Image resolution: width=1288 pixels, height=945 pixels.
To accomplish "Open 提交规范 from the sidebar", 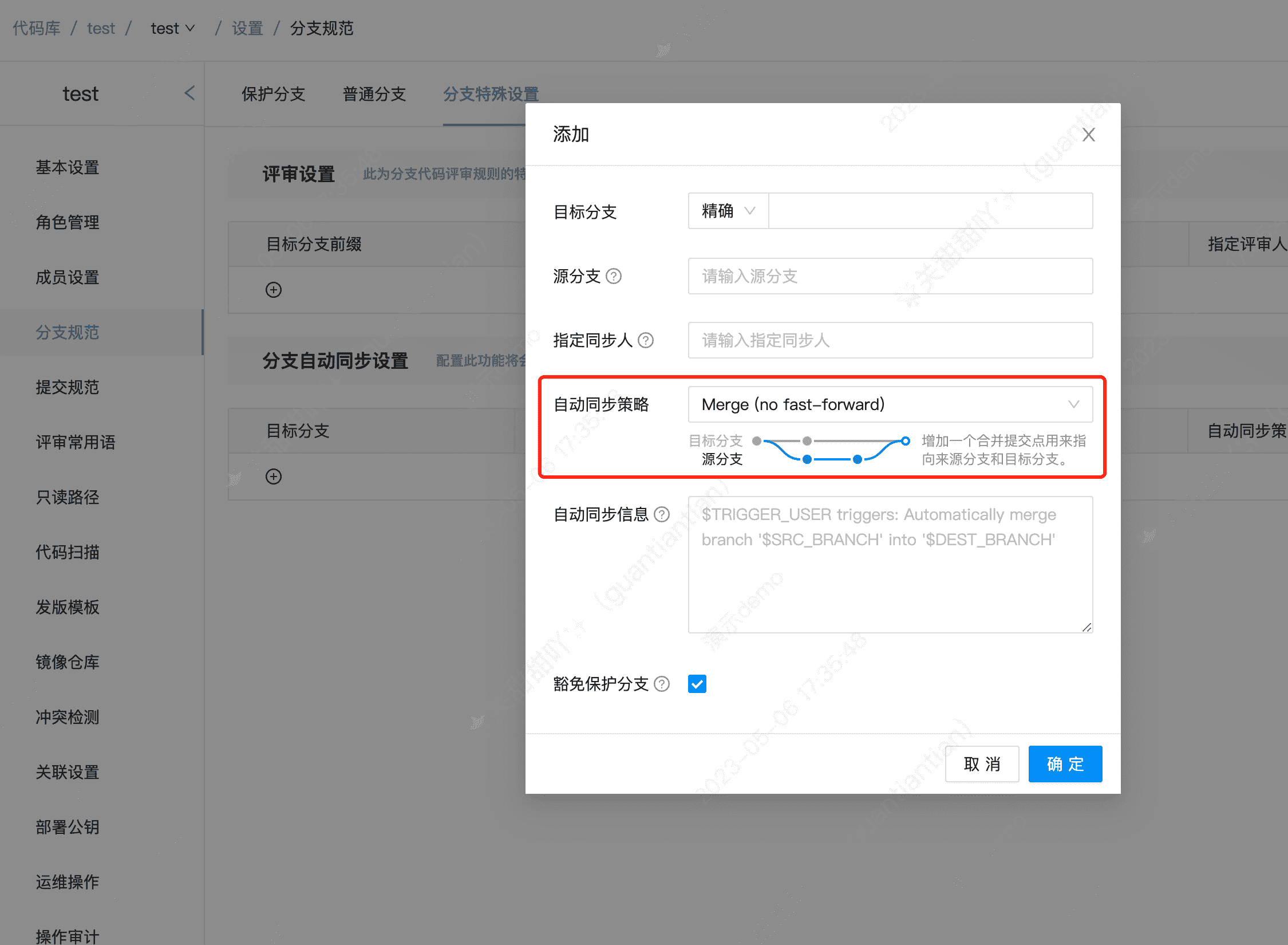I will tap(68, 387).
